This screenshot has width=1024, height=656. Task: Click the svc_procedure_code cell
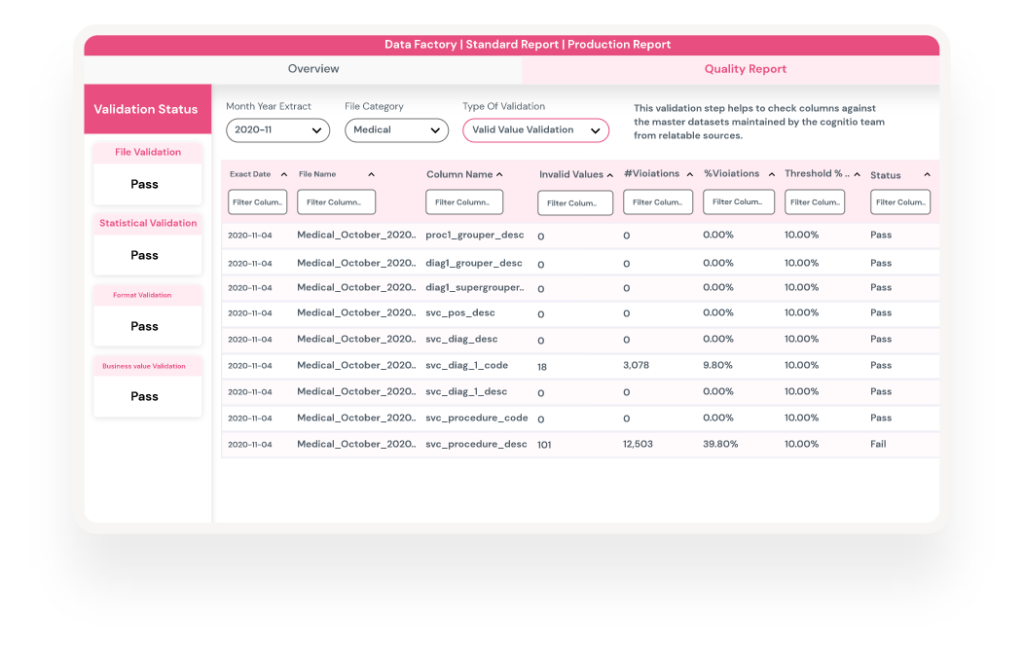(477, 418)
